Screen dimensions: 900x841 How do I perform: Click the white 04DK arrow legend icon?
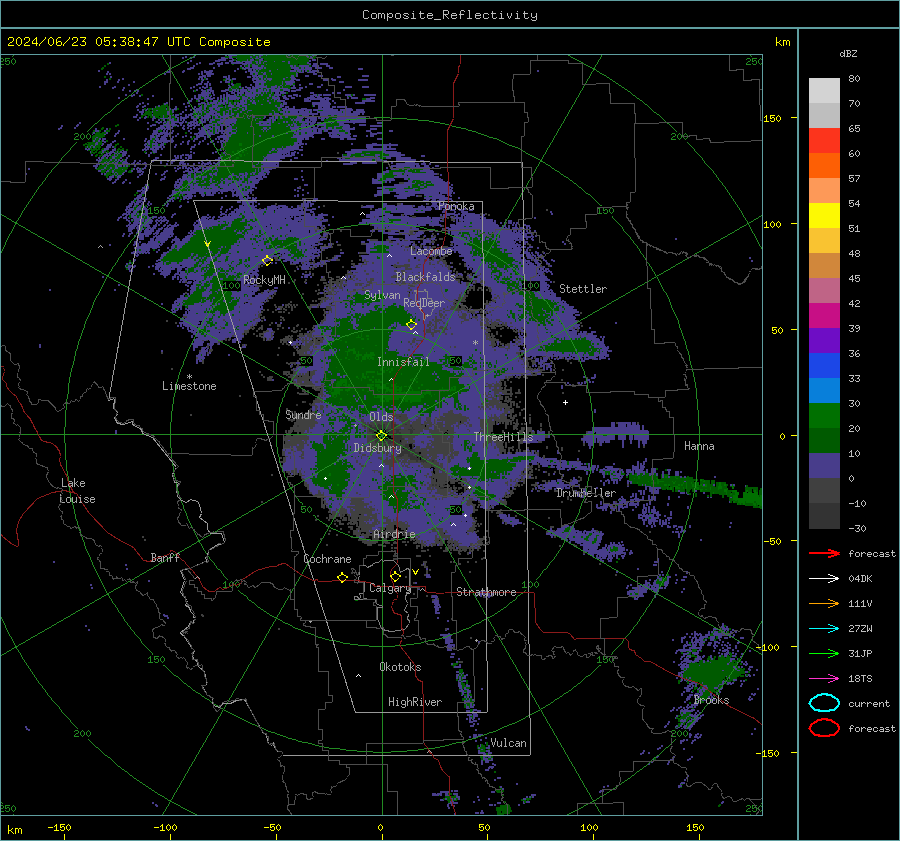(824, 579)
